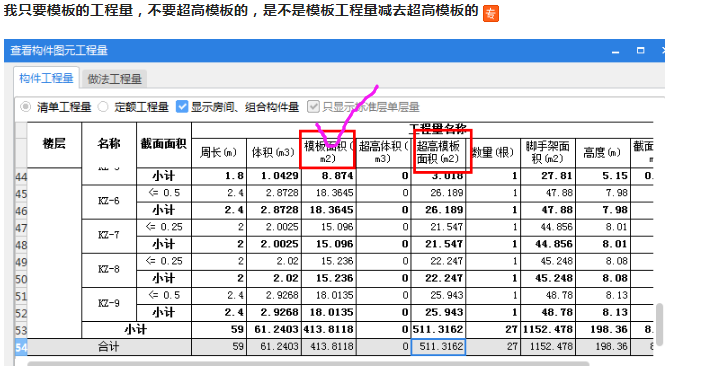The image size is (705, 366).
Task: Click the 截面面积 column header
Action: (x=164, y=144)
